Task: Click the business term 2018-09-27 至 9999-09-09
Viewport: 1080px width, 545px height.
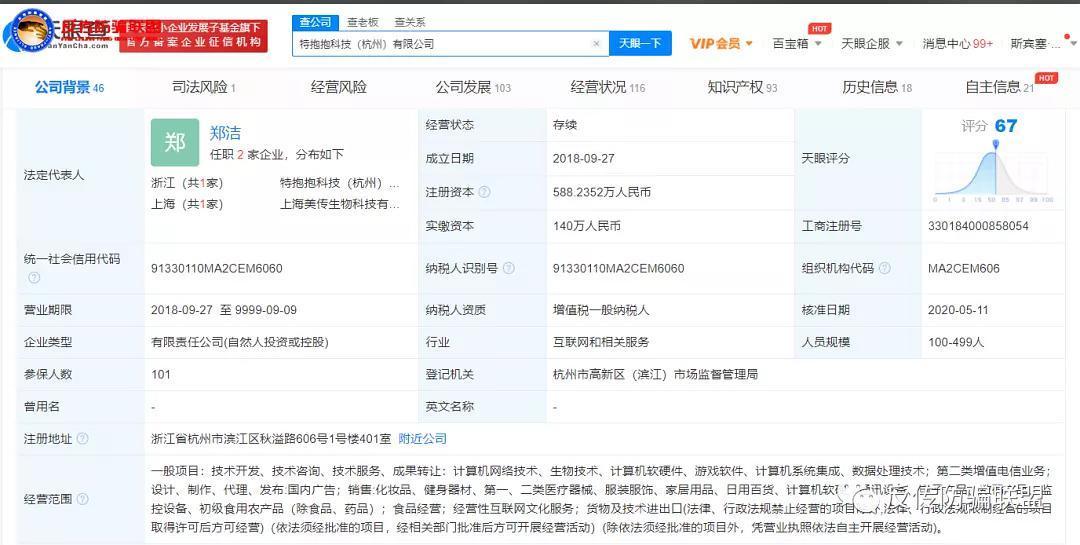Action: pyautogui.click(x=224, y=310)
